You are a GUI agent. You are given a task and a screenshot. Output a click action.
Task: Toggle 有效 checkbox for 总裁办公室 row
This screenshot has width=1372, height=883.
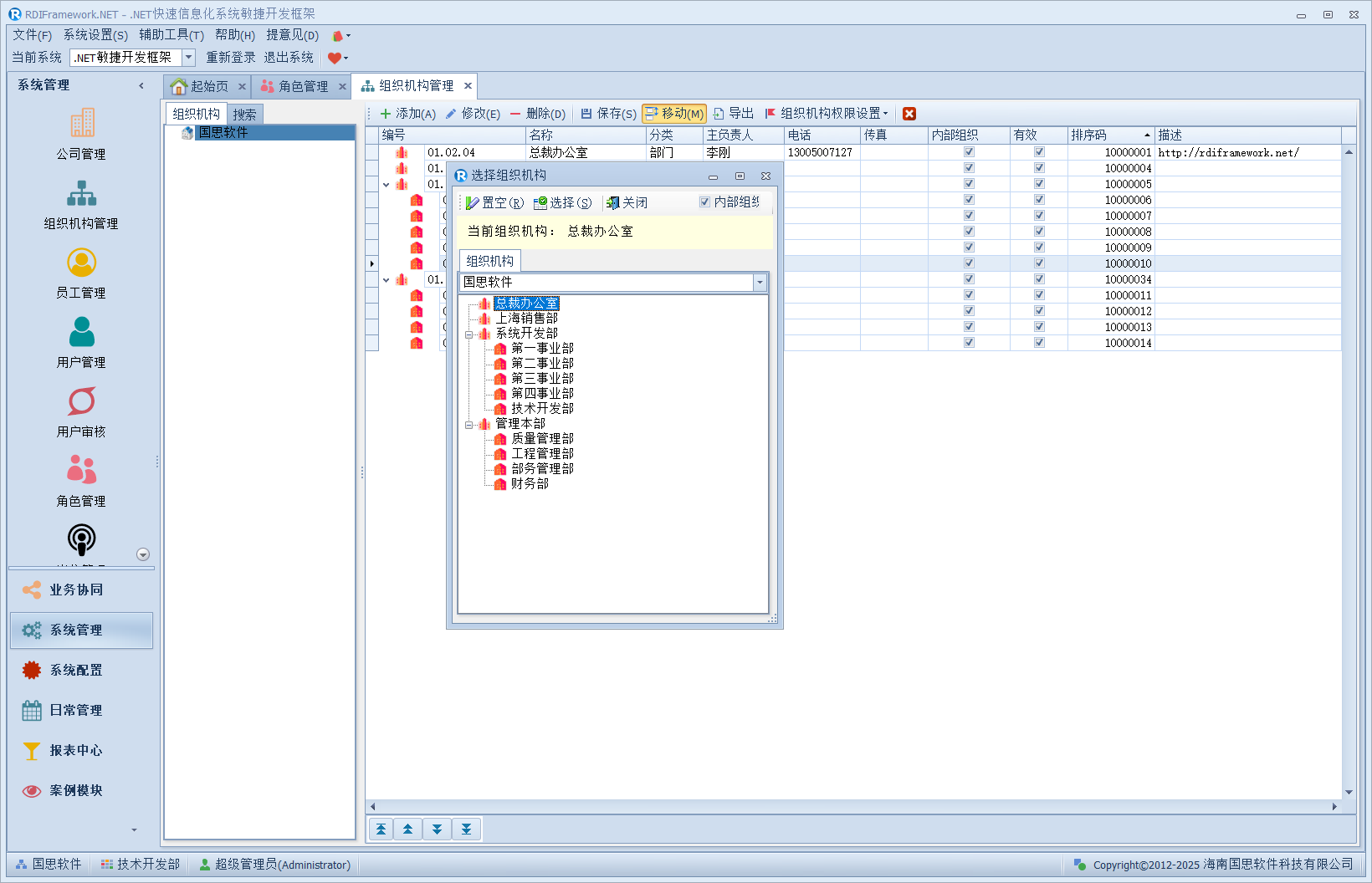pyautogui.click(x=1039, y=152)
